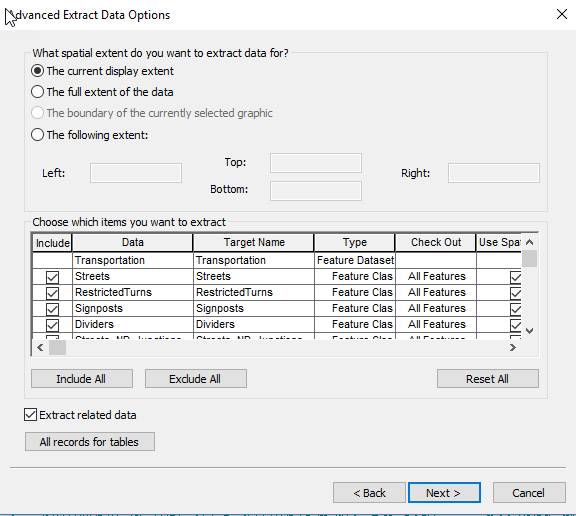Uncheck the Include box for Streets
Viewport: 576px width, 516px height.
click(x=52, y=277)
